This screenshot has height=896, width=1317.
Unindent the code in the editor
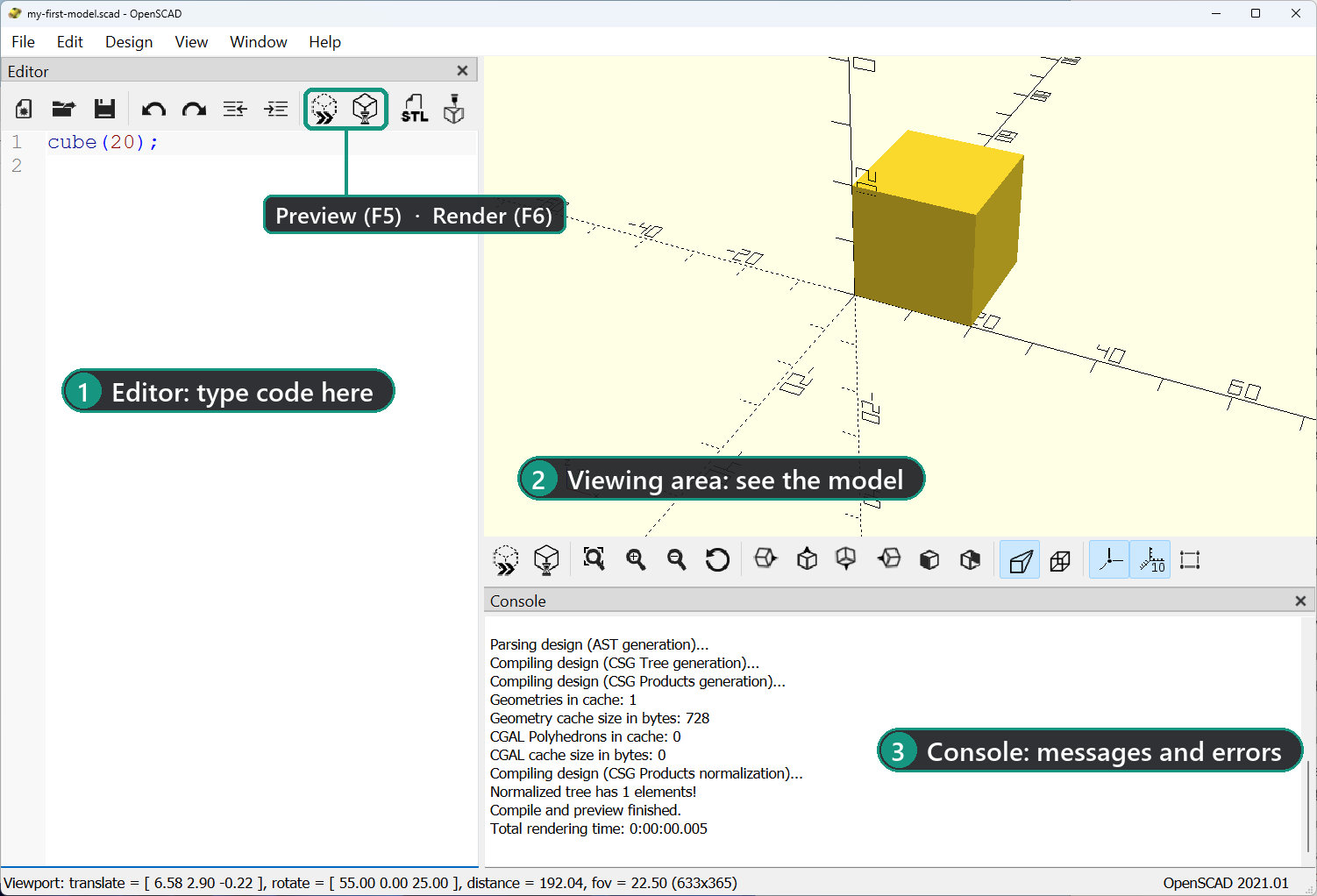(x=235, y=109)
